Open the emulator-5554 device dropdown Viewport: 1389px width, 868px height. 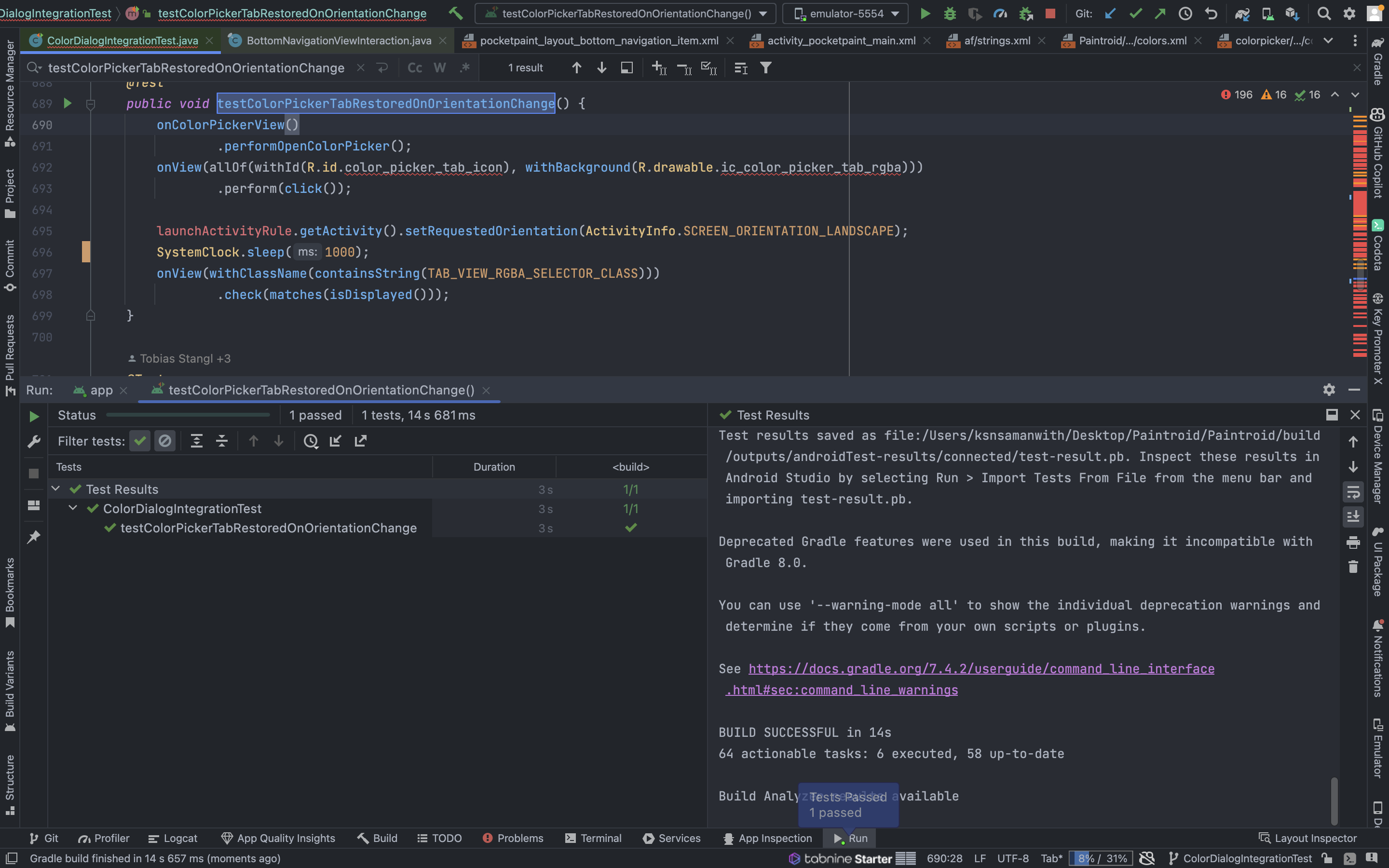[x=845, y=13]
